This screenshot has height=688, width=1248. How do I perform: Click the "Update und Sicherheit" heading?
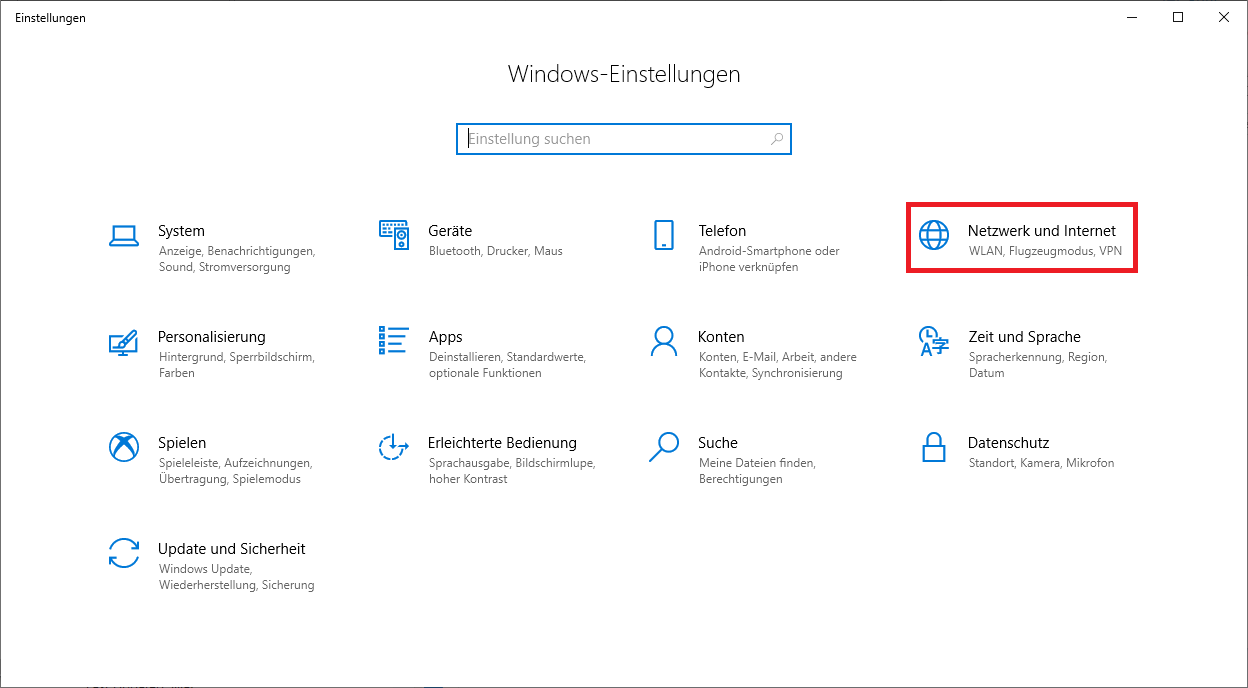point(231,549)
